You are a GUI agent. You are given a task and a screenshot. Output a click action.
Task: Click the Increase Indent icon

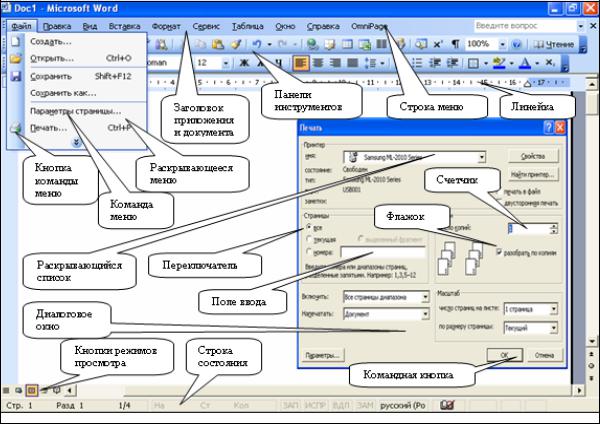[x=452, y=63]
